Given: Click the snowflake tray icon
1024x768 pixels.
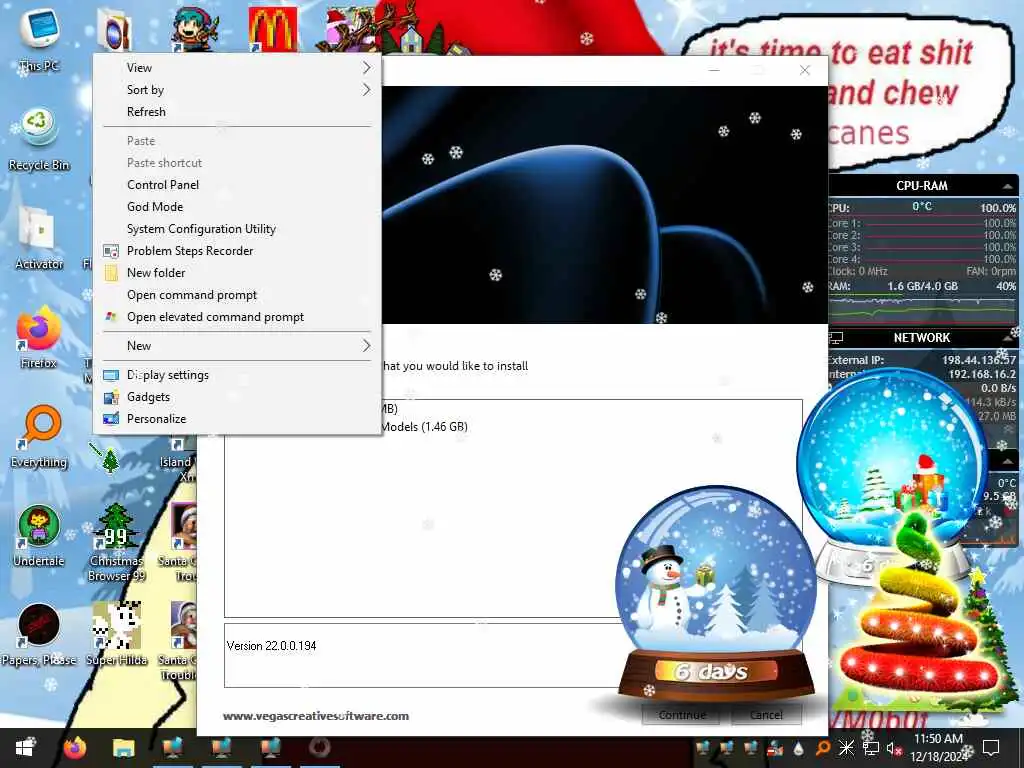Looking at the screenshot, I should click(x=846, y=748).
